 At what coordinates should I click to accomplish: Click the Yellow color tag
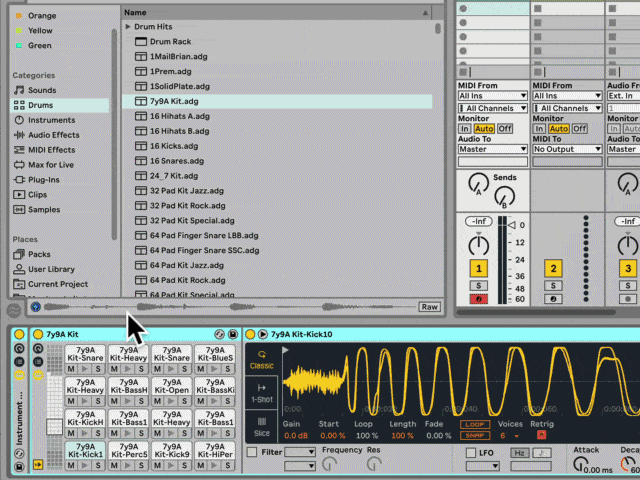pos(40,31)
